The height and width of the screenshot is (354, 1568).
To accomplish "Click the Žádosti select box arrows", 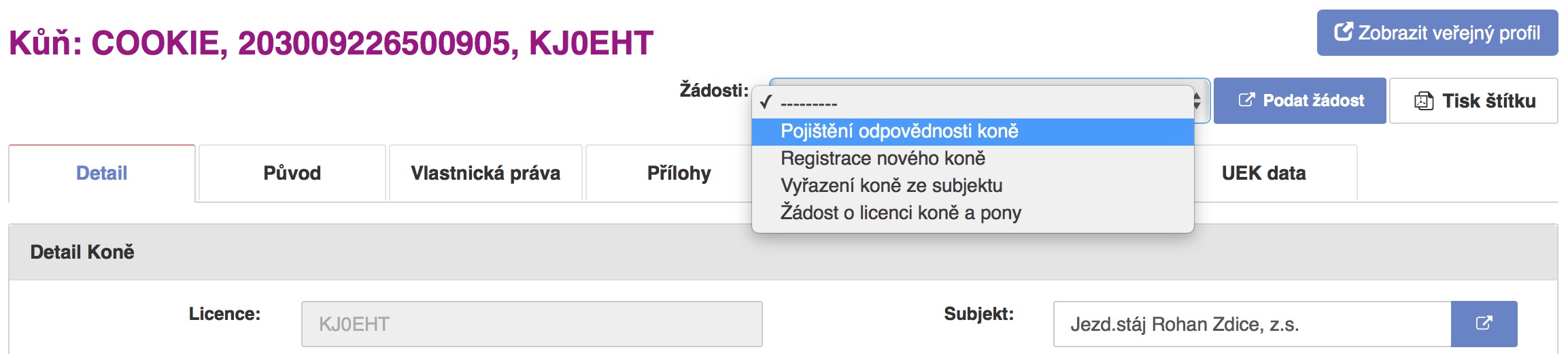I will coord(1197,101).
